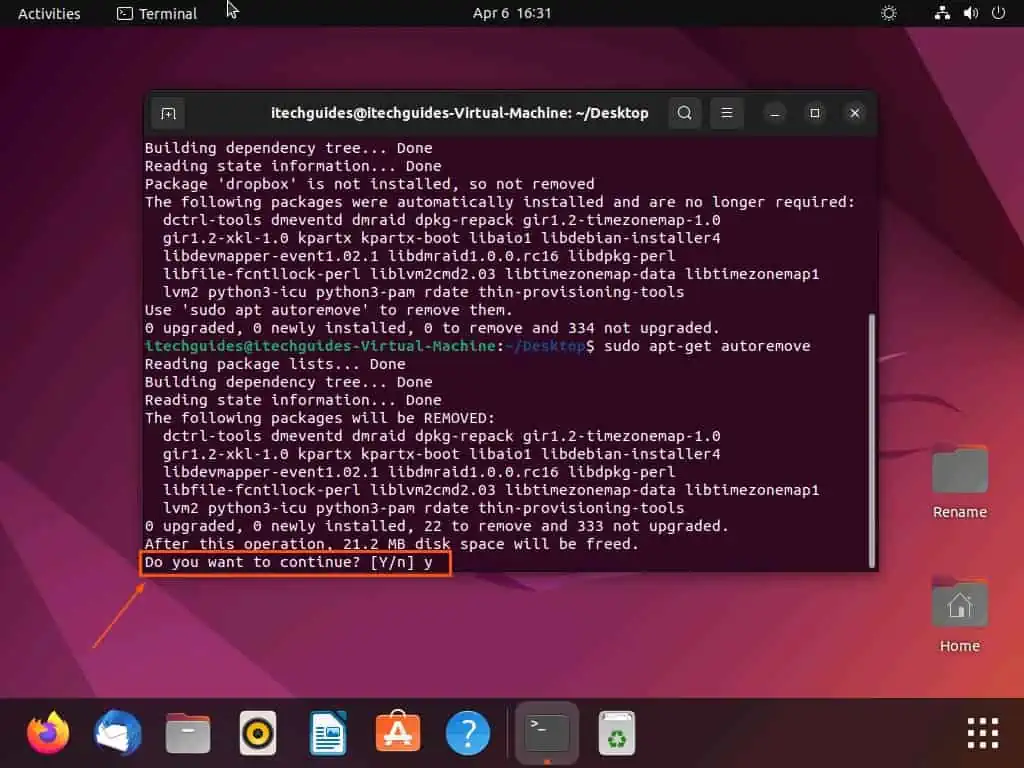This screenshot has height=768, width=1024.
Task: Launch Firefox from the dock
Action: click(47, 733)
